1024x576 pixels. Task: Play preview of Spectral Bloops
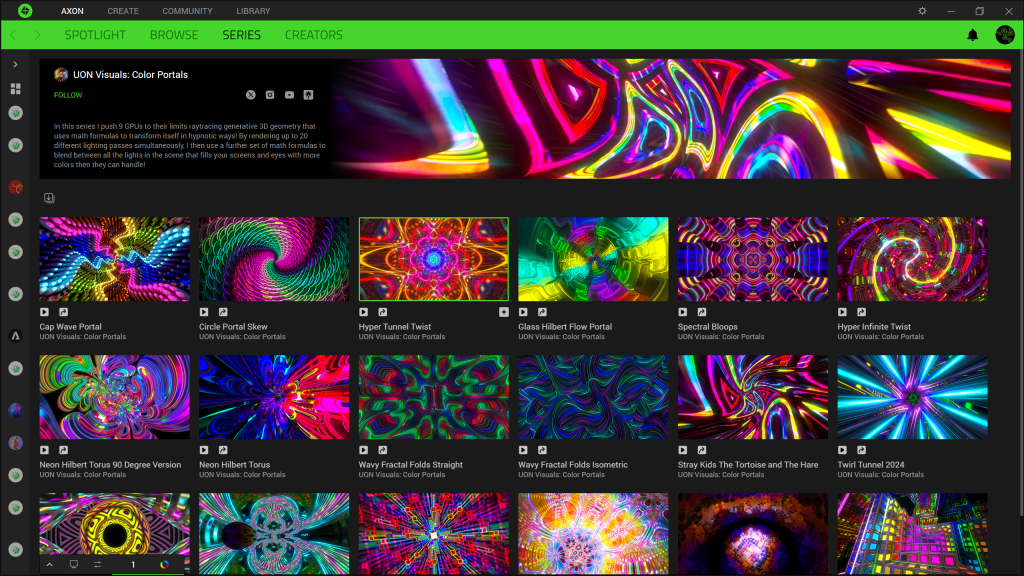click(682, 312)
